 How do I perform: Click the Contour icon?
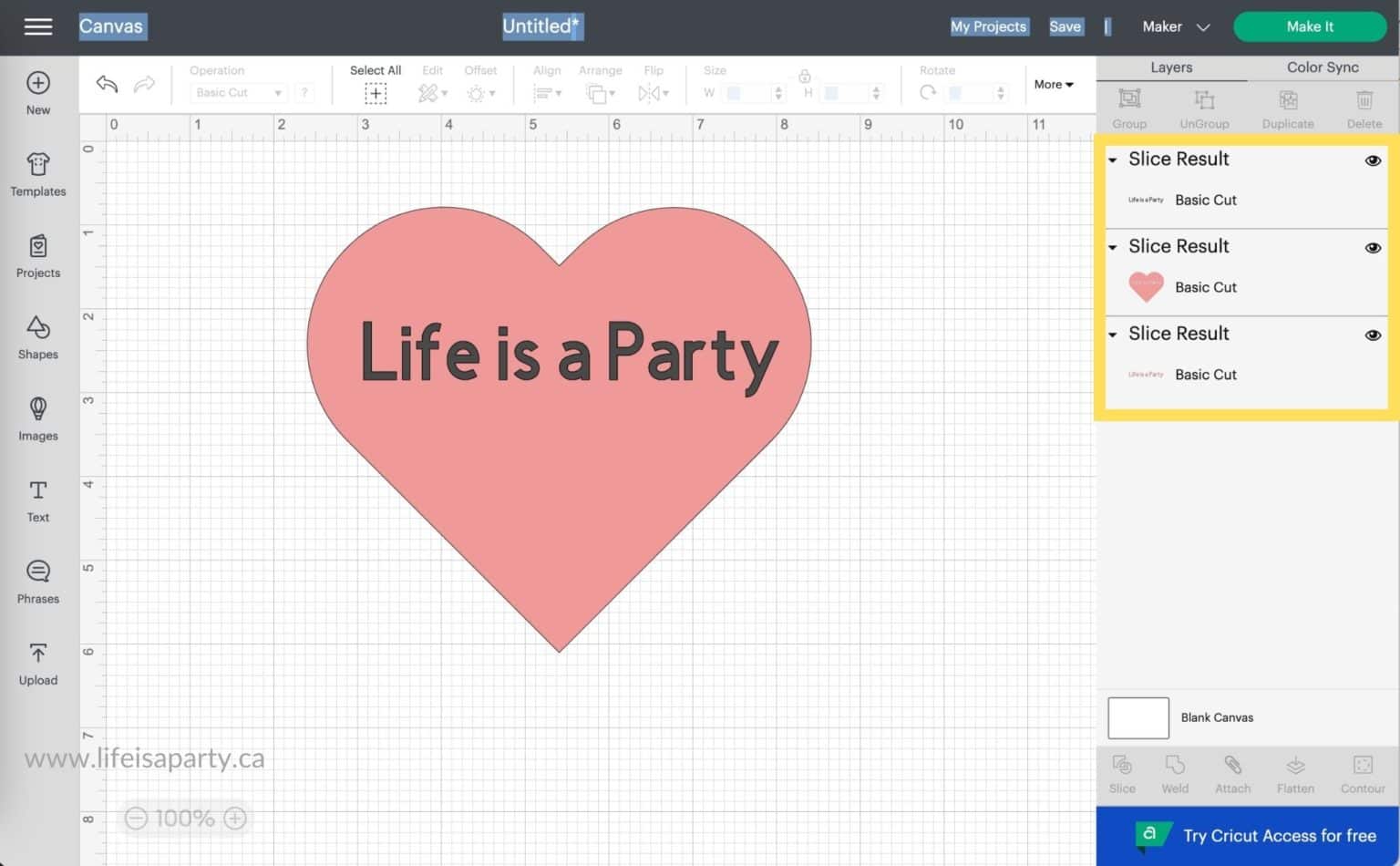pos(1362,774)
